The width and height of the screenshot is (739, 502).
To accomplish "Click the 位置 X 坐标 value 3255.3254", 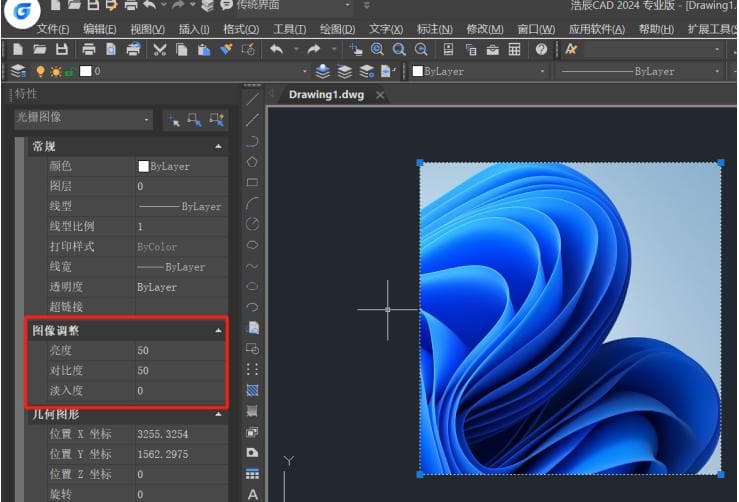I will click(x=181, y=434).
